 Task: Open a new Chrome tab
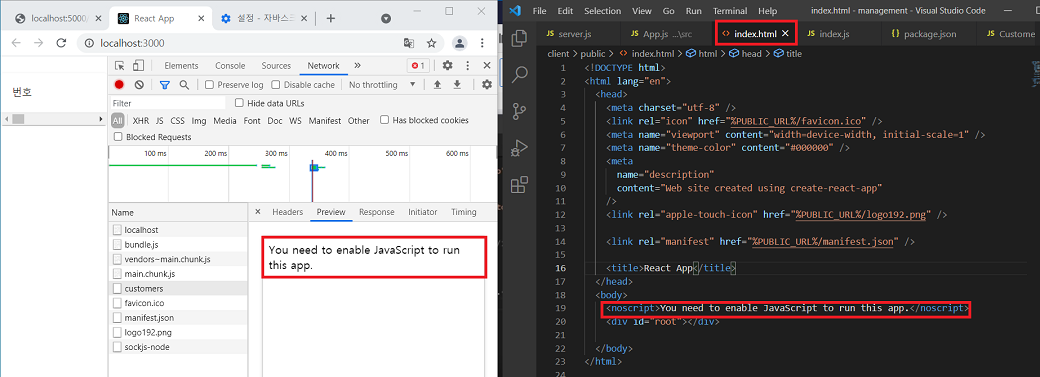coord(331,18)
